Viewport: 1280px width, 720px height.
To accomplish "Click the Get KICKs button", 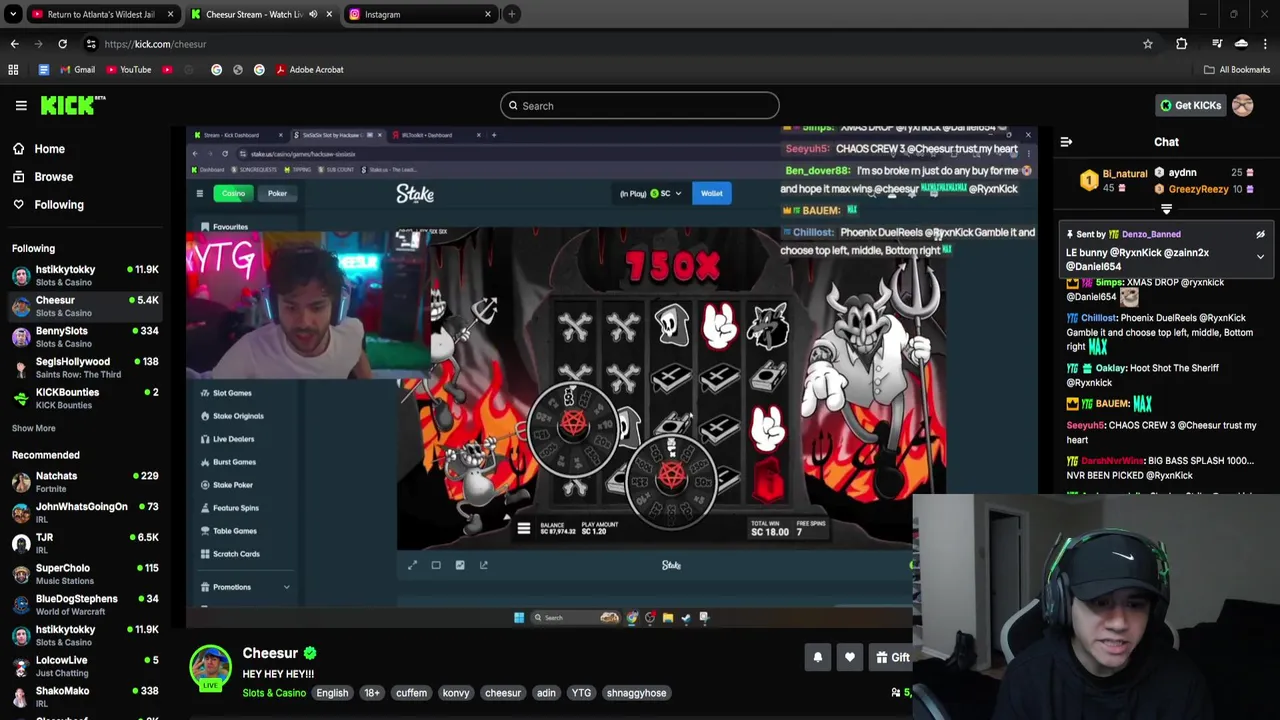I will 1190,105.
